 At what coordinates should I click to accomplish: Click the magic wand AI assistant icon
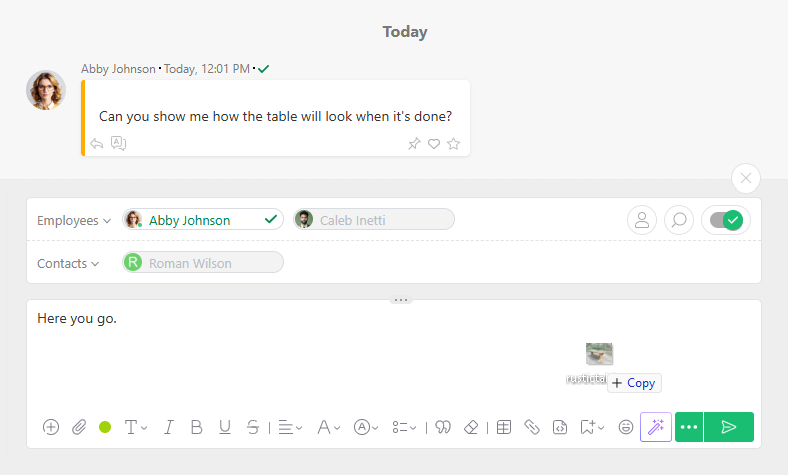pos(656,427)
